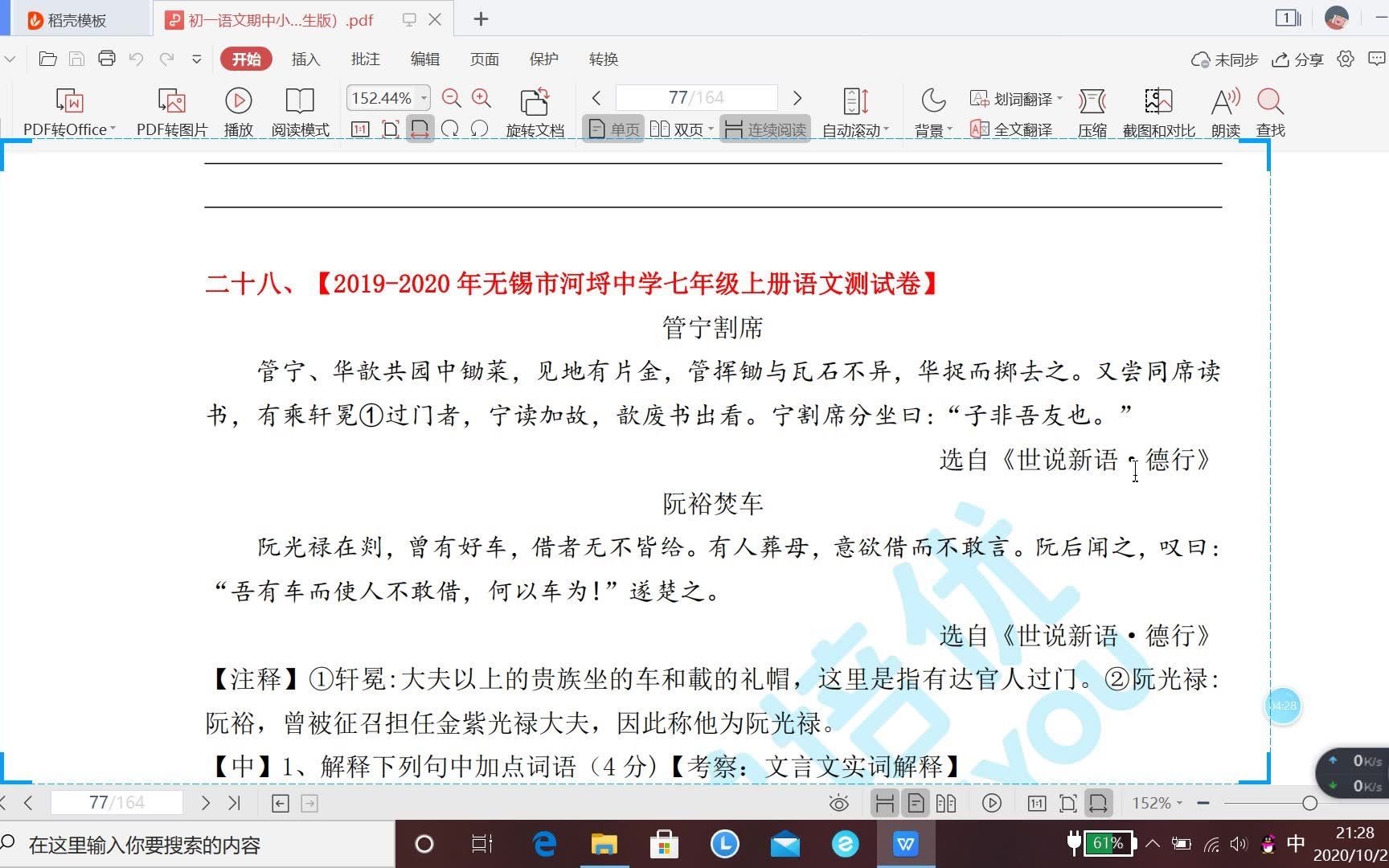Click the zoom slider handle in status bar
The image size is (1389, 868).
pos(1309,803)
